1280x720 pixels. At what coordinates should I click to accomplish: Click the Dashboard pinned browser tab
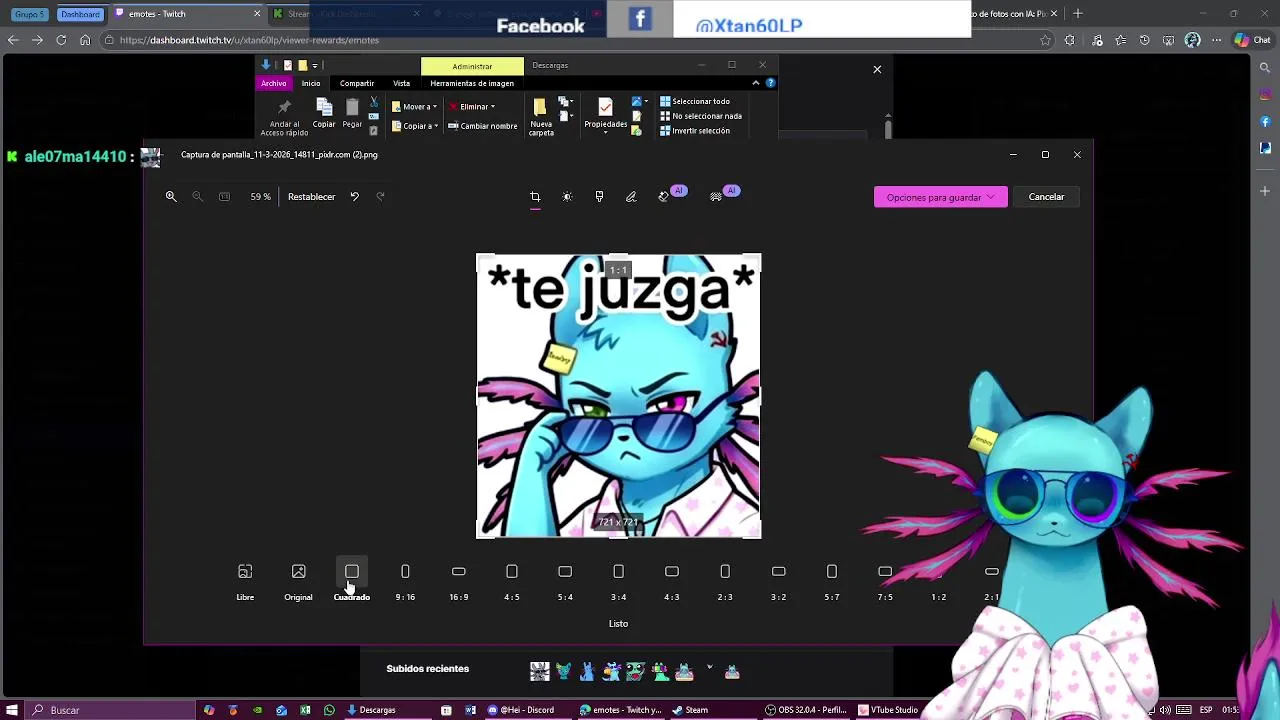[x=80, y=14]
